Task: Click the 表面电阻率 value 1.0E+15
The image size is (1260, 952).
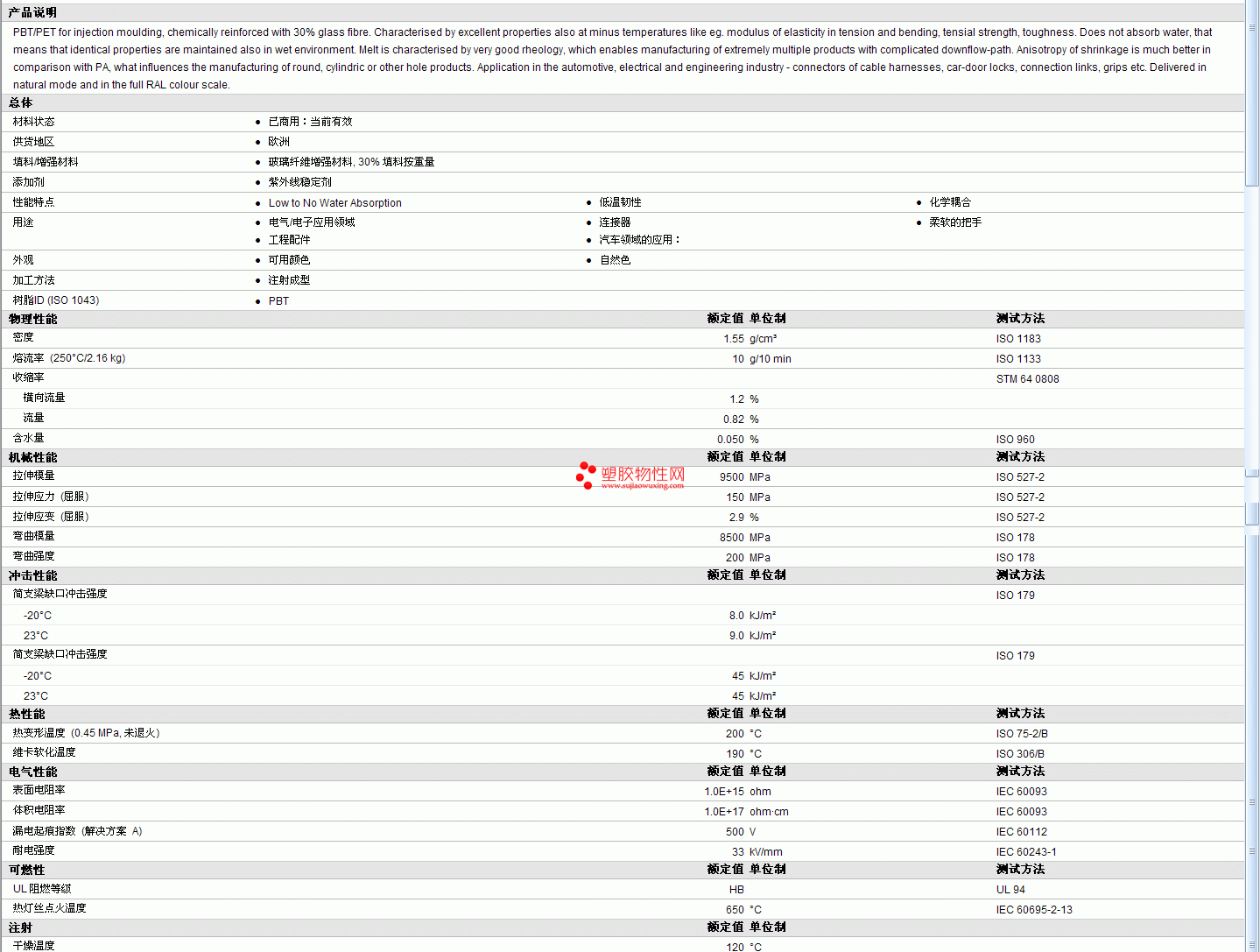Action: 724,792
